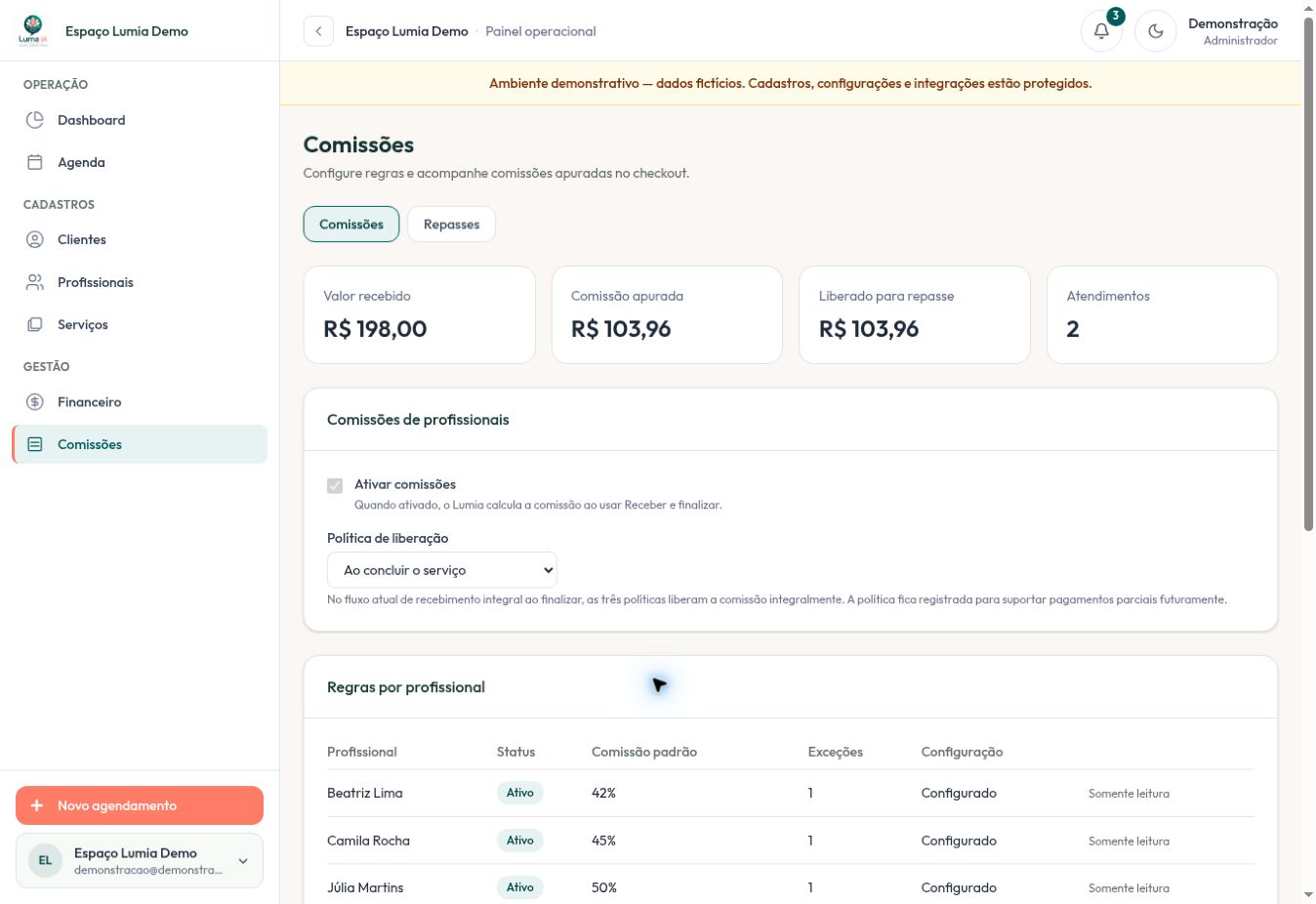Click the Atendimentos count card
Image resolution: width=1316 pixels, height=904 pixels.
1162,314
